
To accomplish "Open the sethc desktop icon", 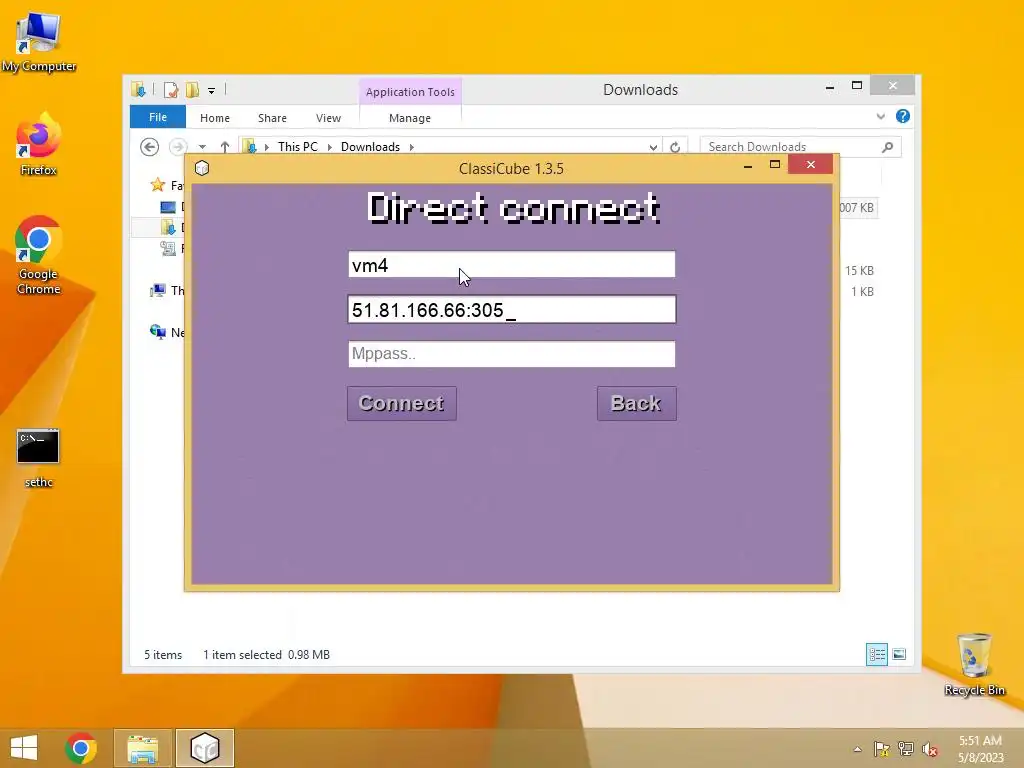I will (39, 458).
